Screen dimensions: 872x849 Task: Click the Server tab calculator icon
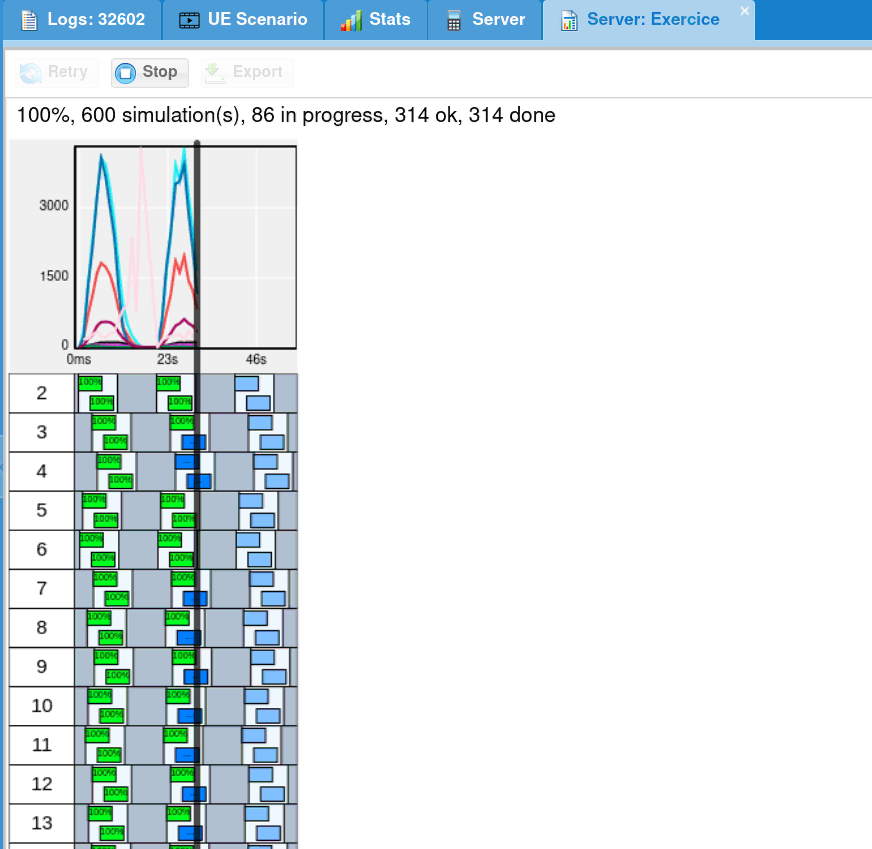tap(454, 20)
